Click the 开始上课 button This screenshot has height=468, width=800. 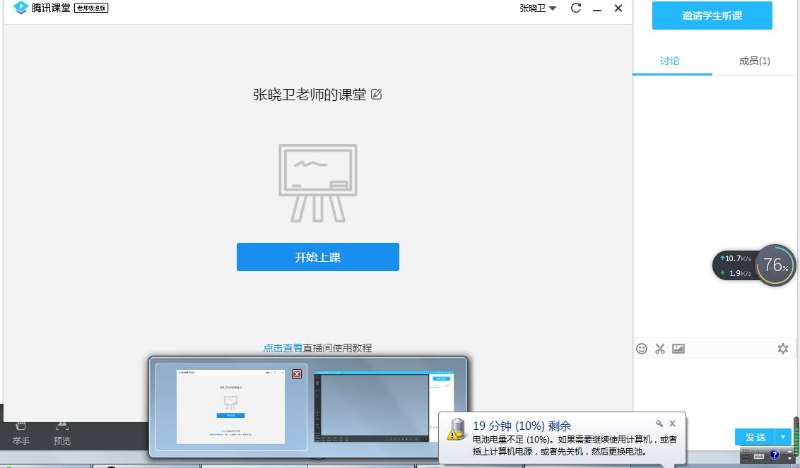317,257
